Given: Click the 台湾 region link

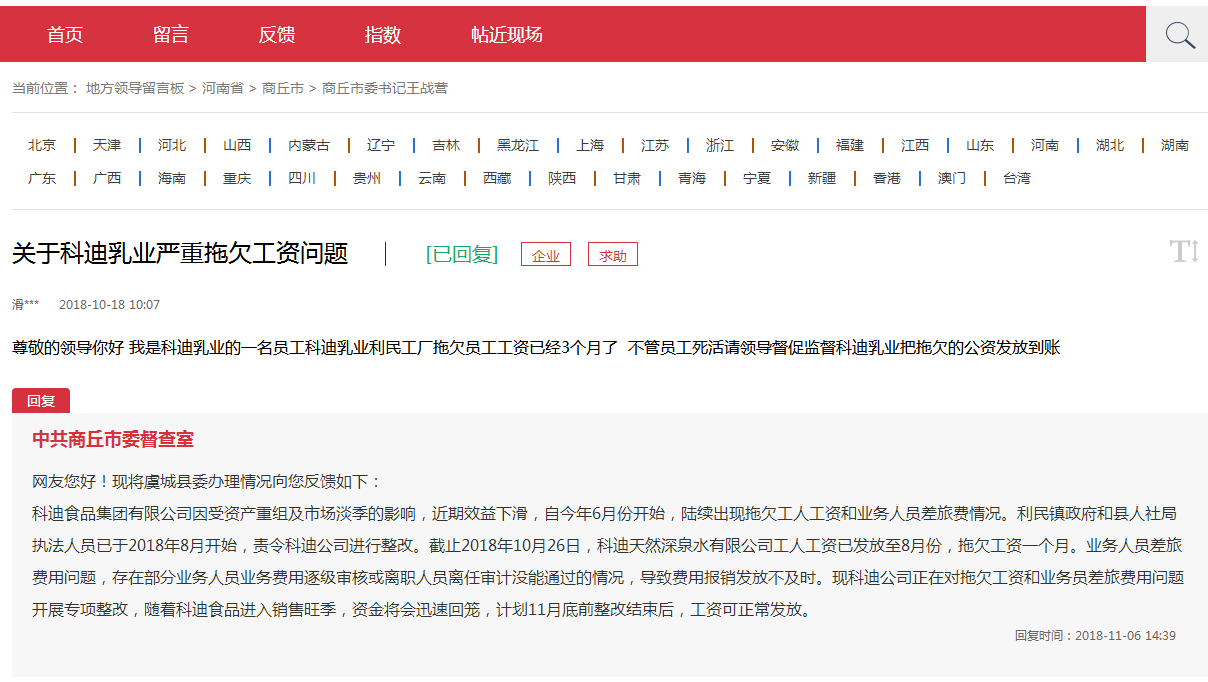Looking at the screenshot, I should tap(1016, 178).
